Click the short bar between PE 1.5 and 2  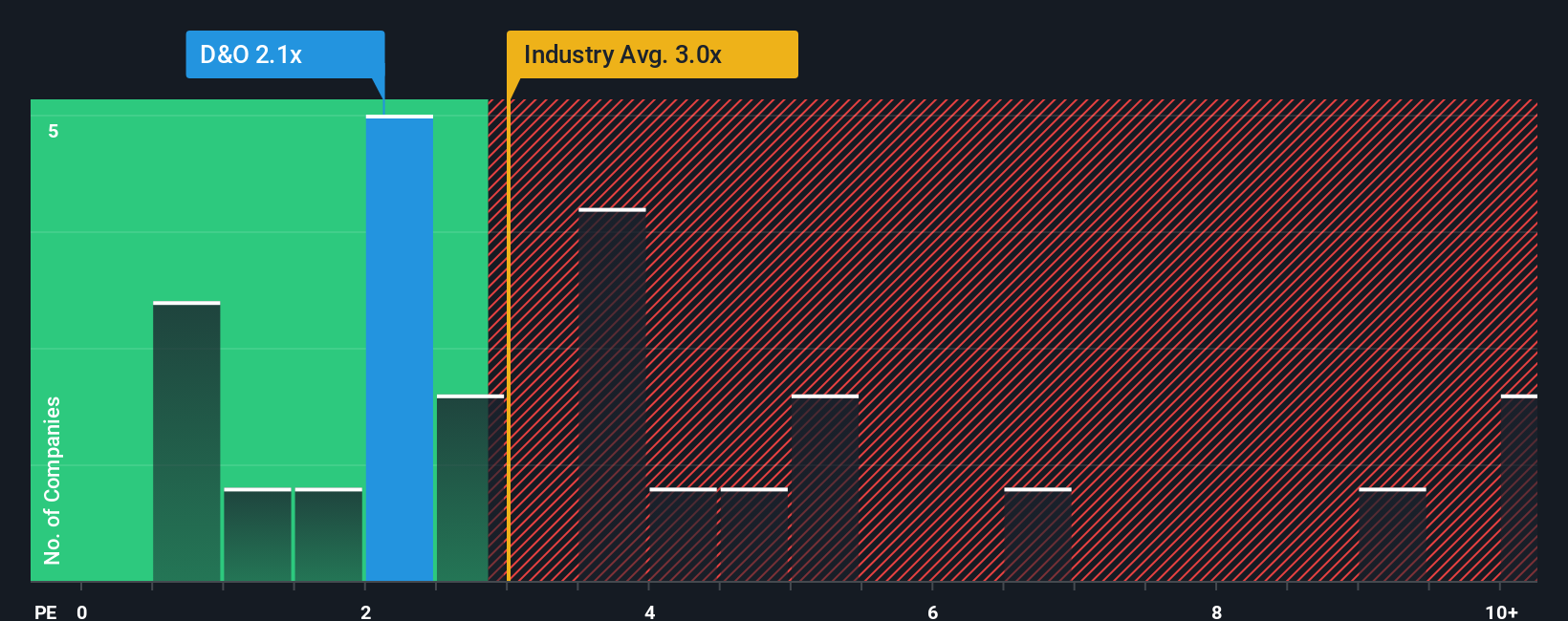(329, 535)
